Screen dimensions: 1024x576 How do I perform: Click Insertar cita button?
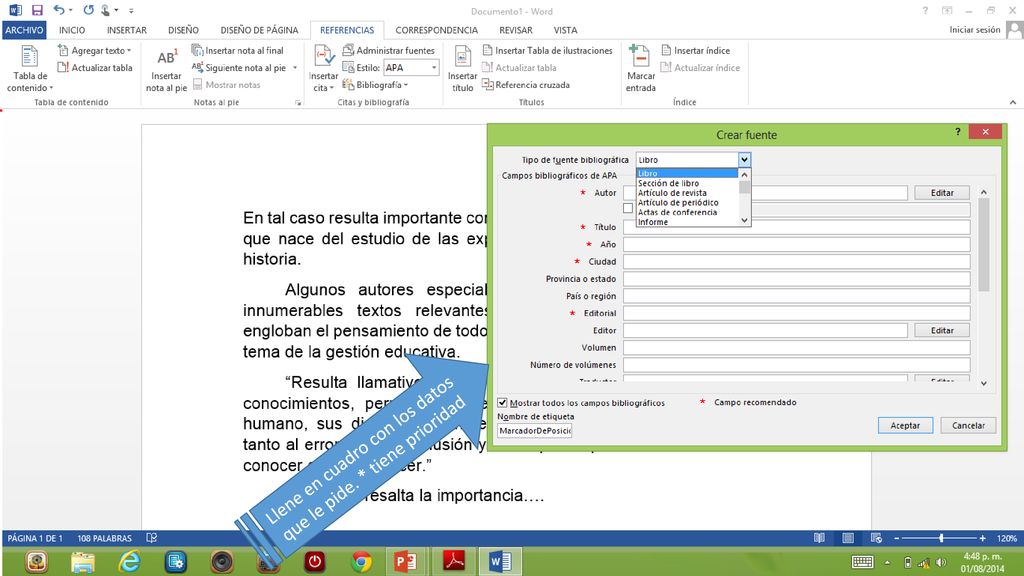(x=323, y=69)
